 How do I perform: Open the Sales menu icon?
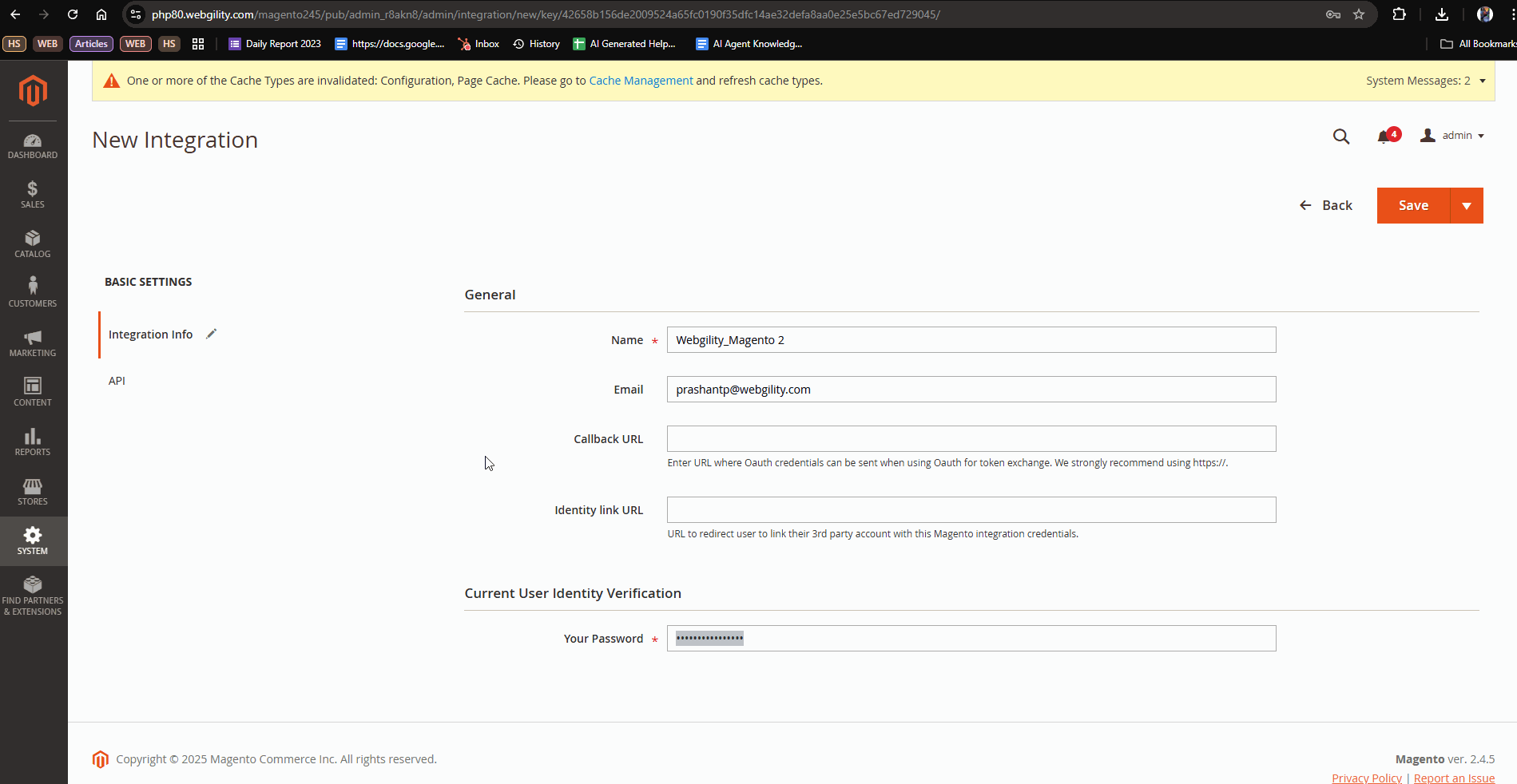tap(33, 195)
